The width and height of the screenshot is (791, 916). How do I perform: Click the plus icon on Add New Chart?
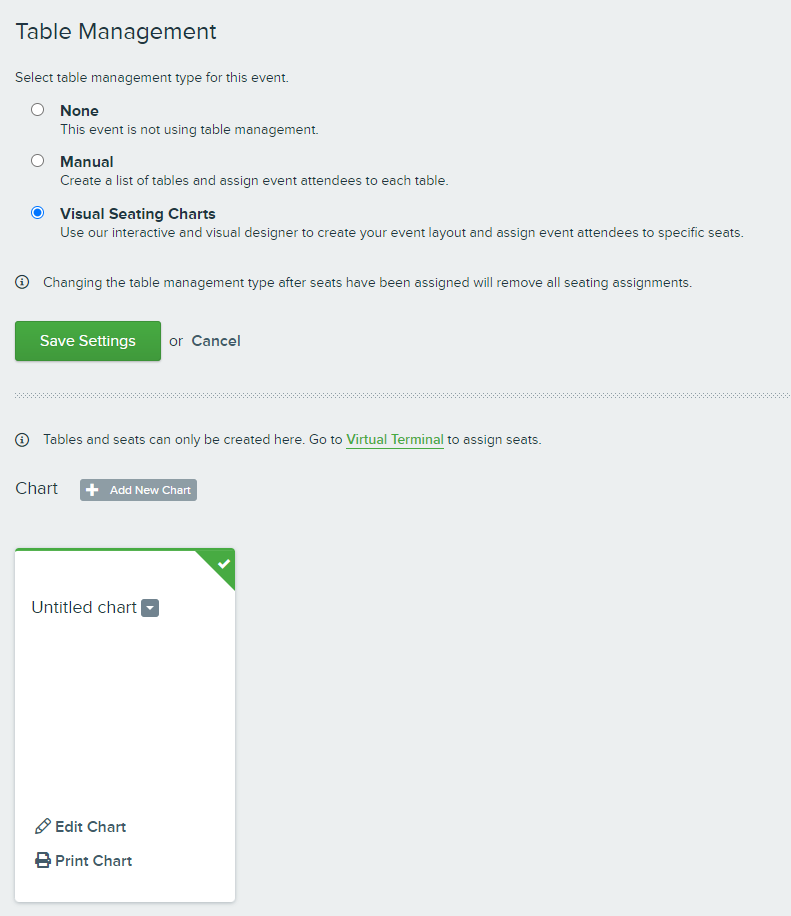92,490
